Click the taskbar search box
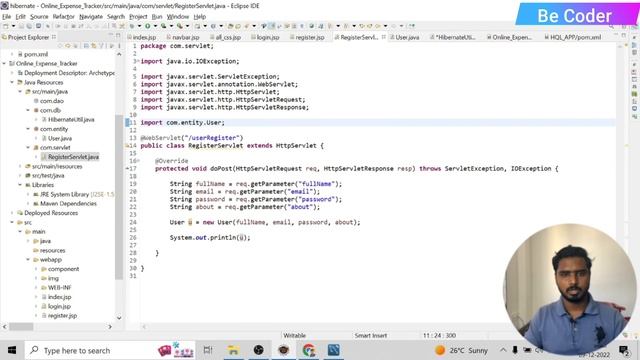This screenshot has width=640, height=360. [110, 350]
